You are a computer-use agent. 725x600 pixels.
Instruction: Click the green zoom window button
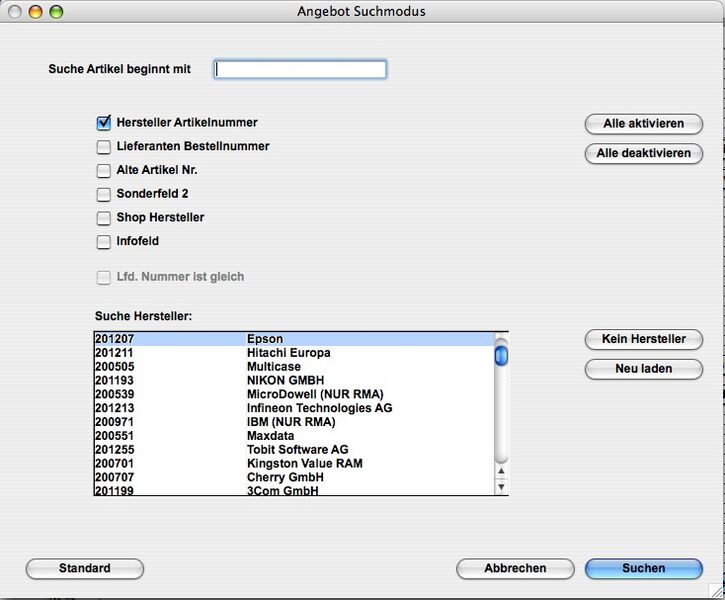[56, 12]
